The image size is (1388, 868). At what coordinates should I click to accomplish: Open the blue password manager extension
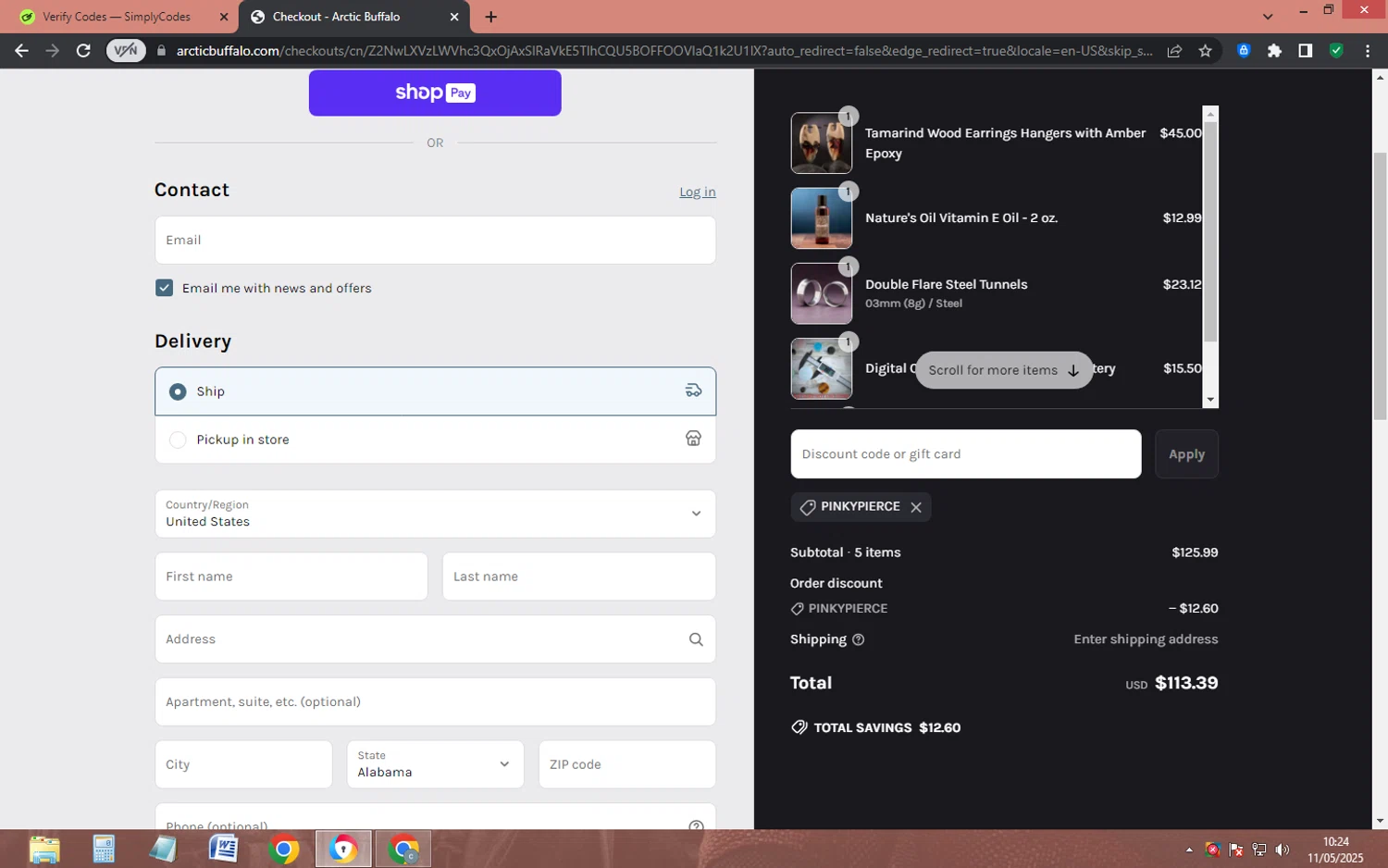1244,51
